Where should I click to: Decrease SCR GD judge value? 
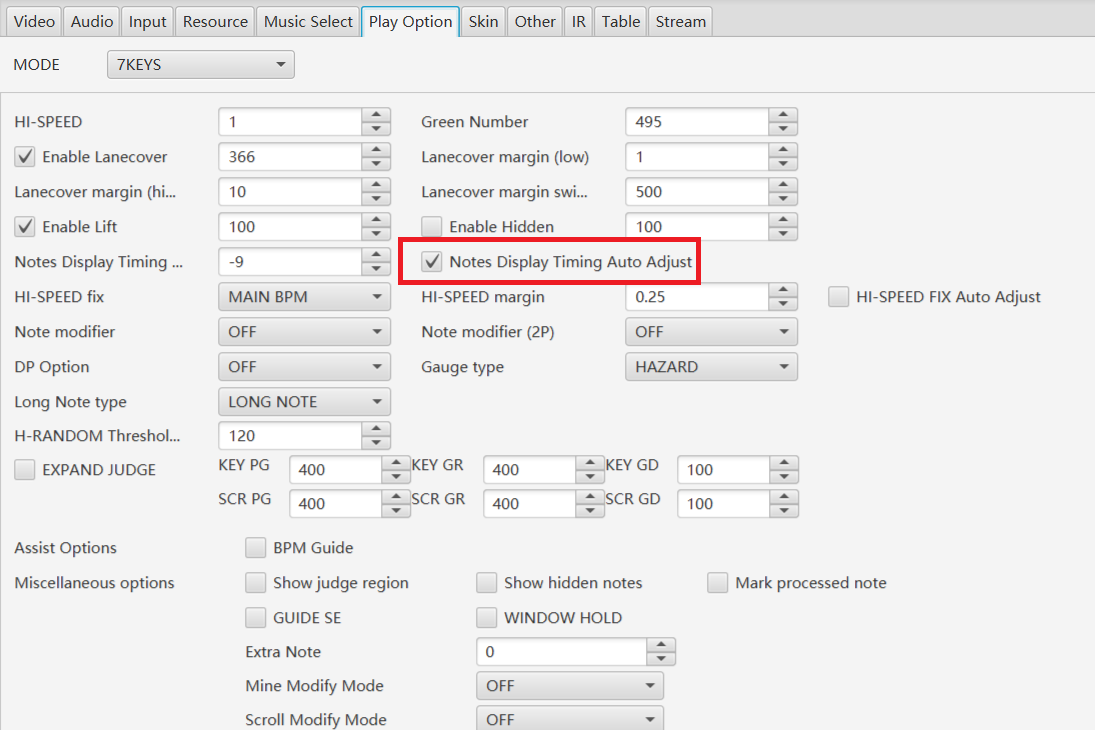(784, 511)
